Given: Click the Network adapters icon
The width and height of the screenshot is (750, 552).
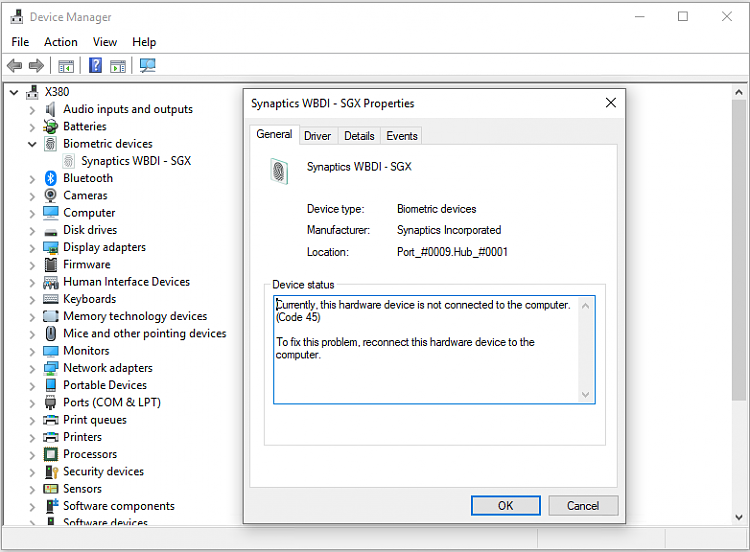Looking at the screenshot, I should (51, 368).
